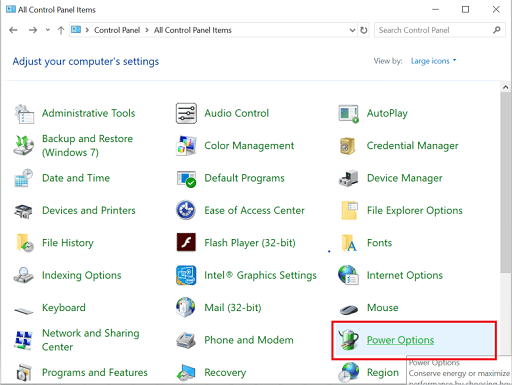The width and height of the screenshot is (512, 385).
Task: Open the Network and Sharing Center icon
Action: (23, 340)
